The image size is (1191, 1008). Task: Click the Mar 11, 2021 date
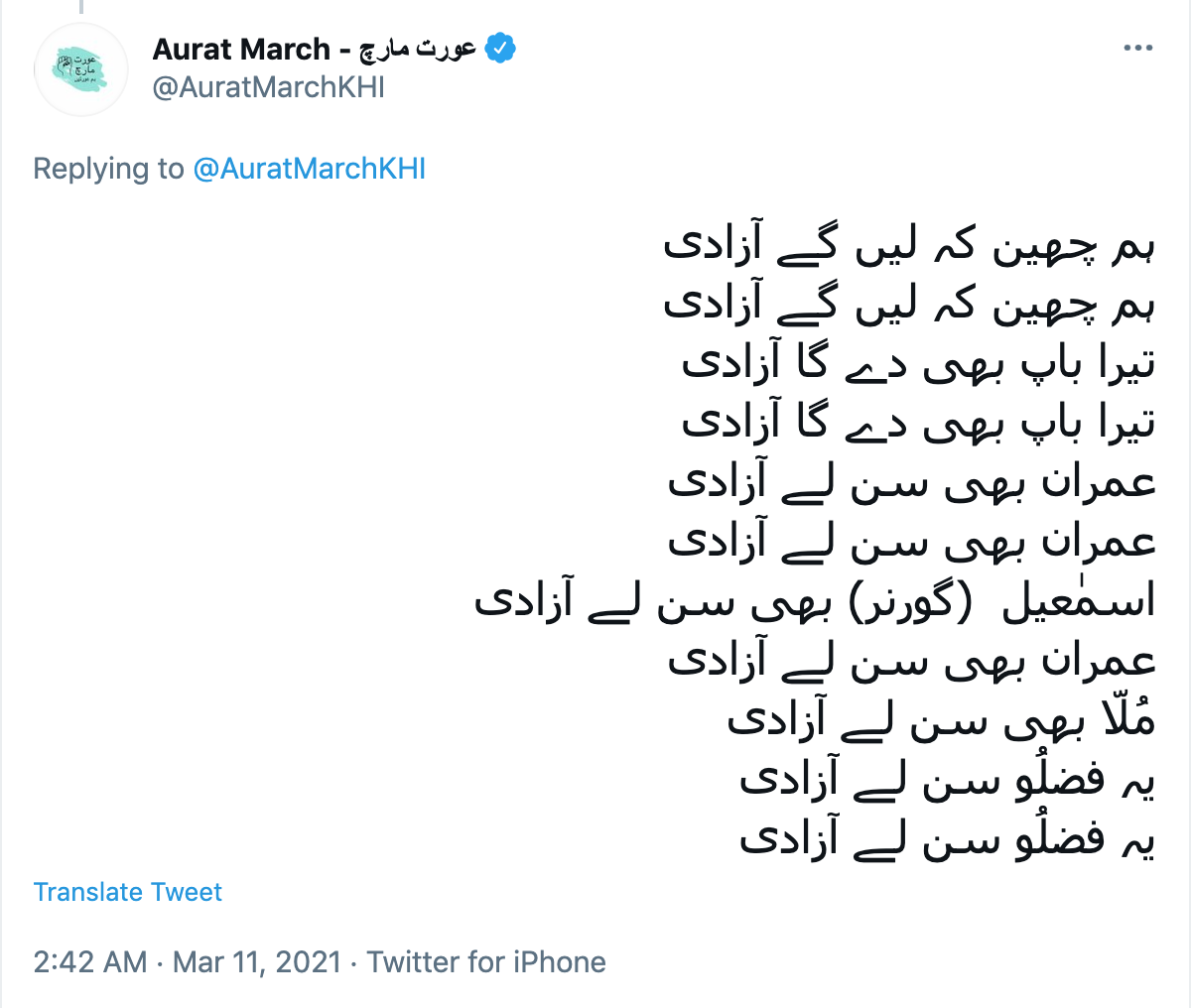click(257, 961)
